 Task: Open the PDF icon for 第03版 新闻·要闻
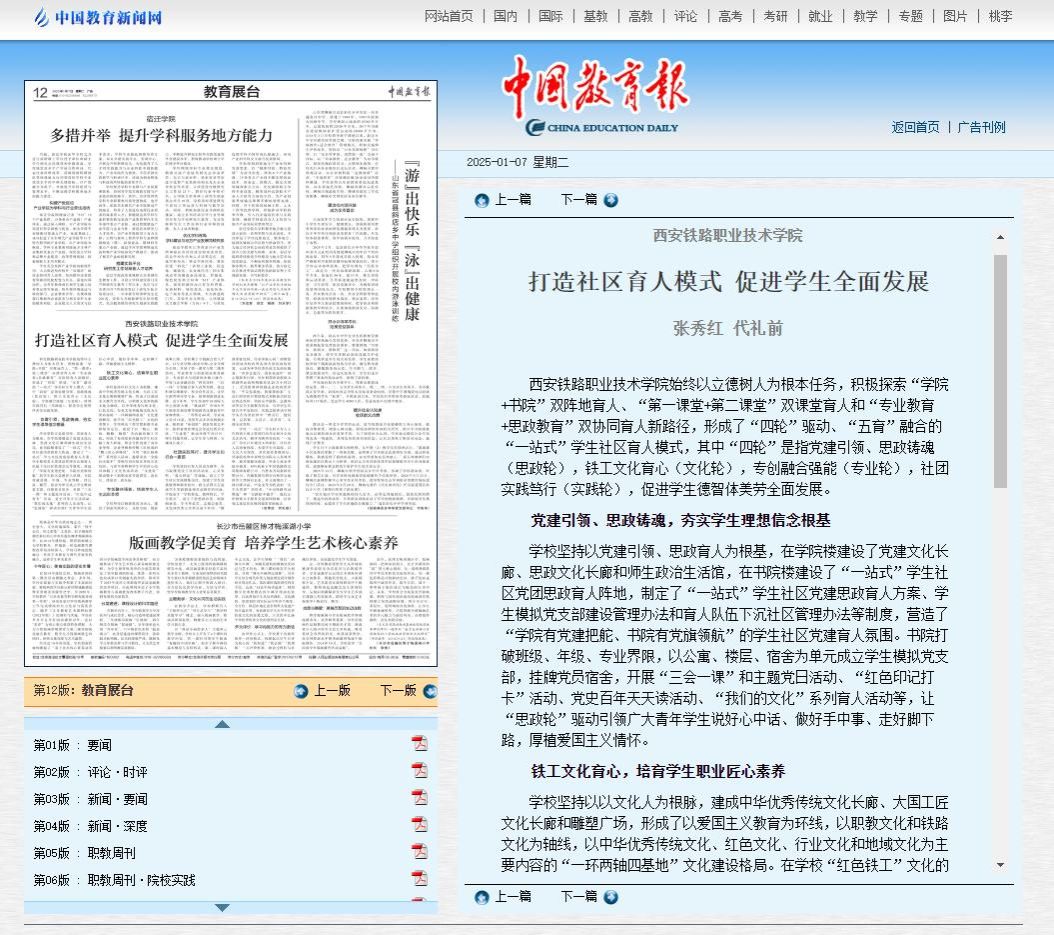pos(420,798)
